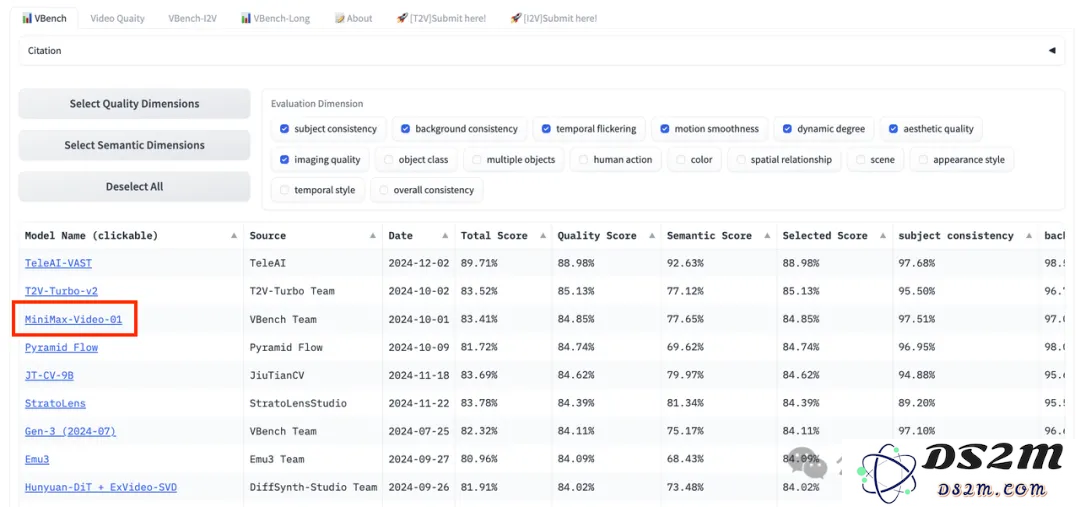Uncheck imaging quality checkbox

(x=284, y=160)
